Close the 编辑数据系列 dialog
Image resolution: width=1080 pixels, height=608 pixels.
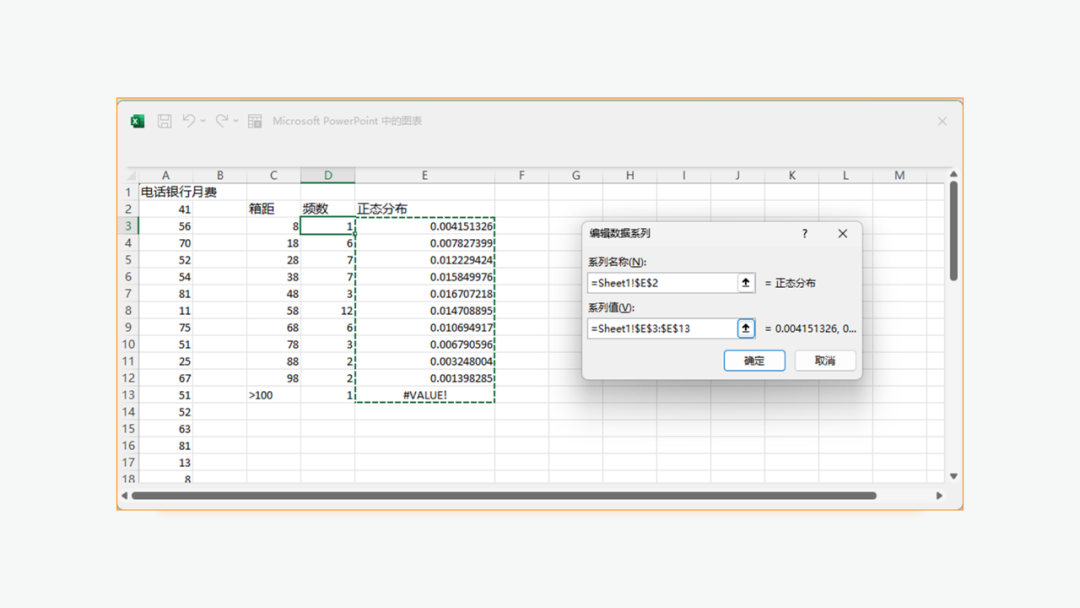point(842,233)
